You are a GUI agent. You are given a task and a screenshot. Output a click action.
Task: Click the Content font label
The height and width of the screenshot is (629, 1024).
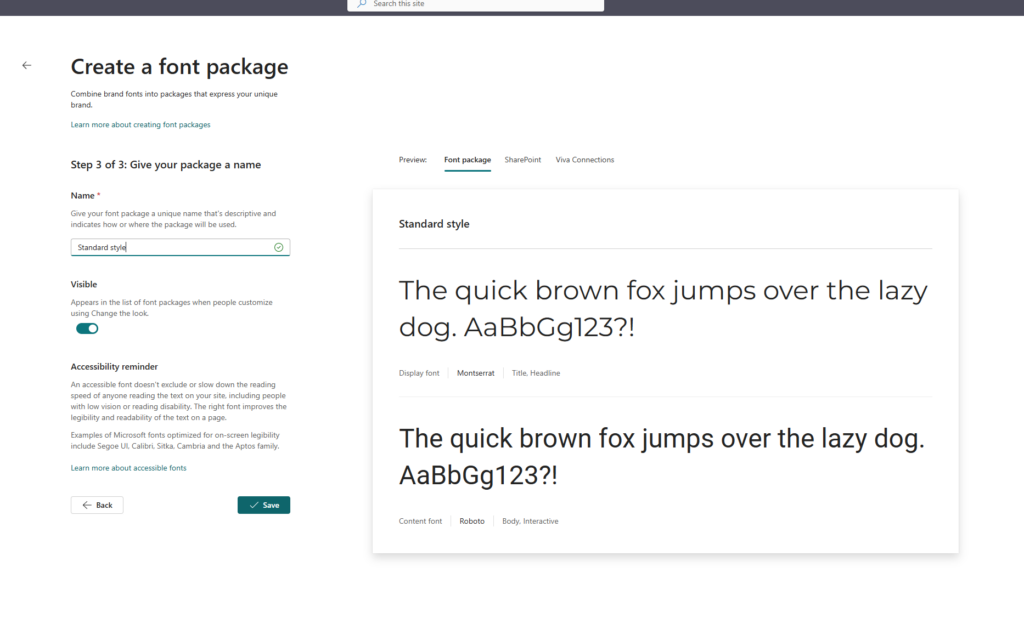tap(421, 521)
